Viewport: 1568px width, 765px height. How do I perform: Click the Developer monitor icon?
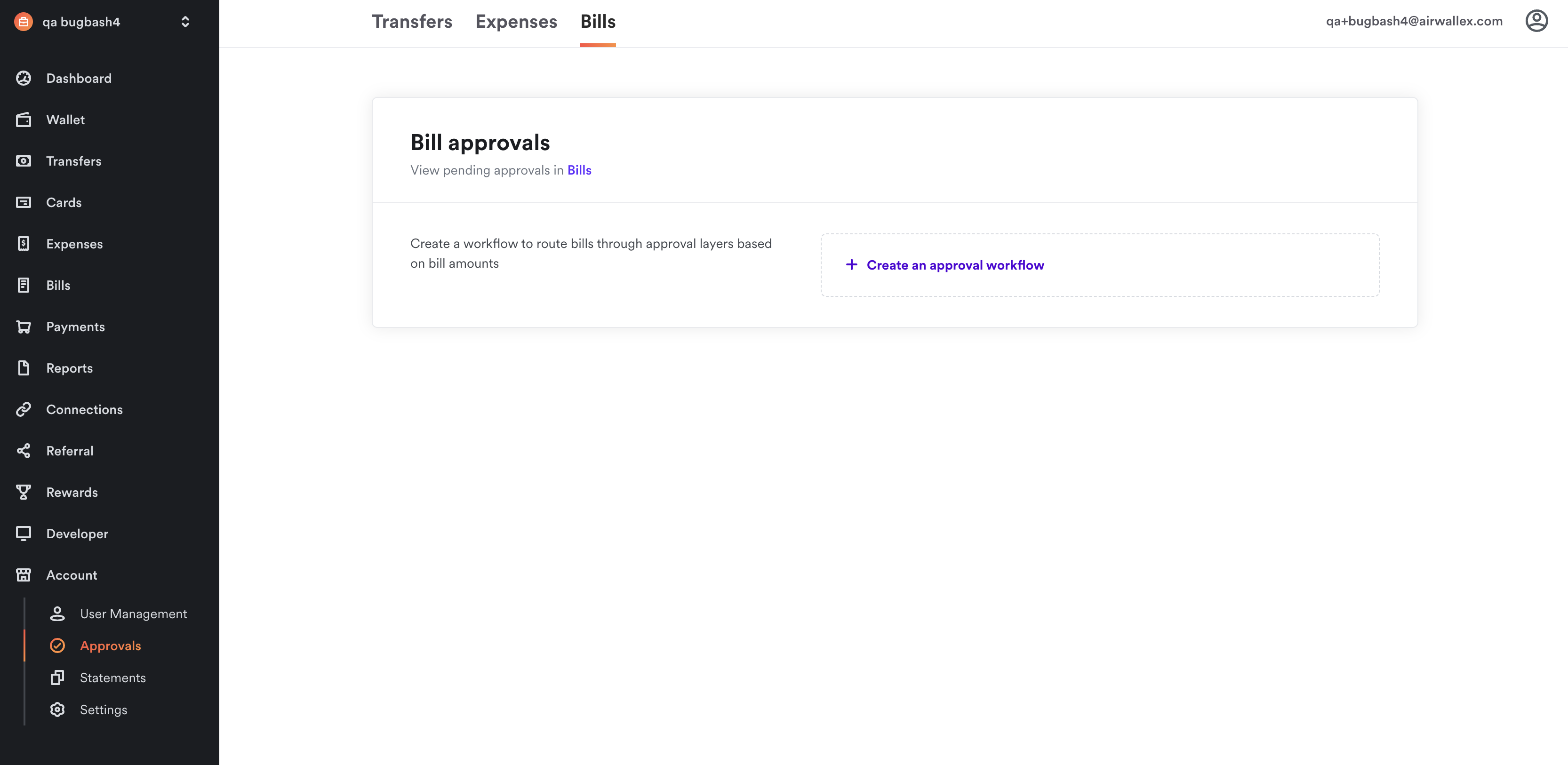tap(23, 534)
